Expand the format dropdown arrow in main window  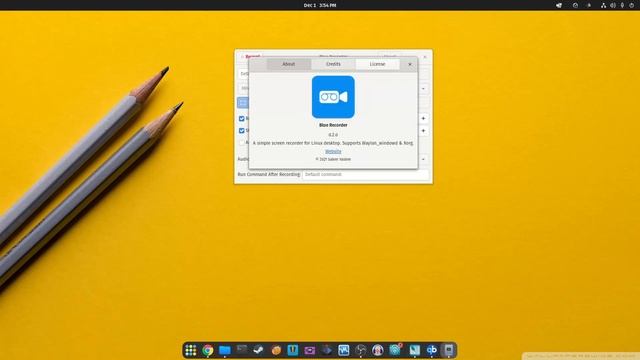pos(423,89)
